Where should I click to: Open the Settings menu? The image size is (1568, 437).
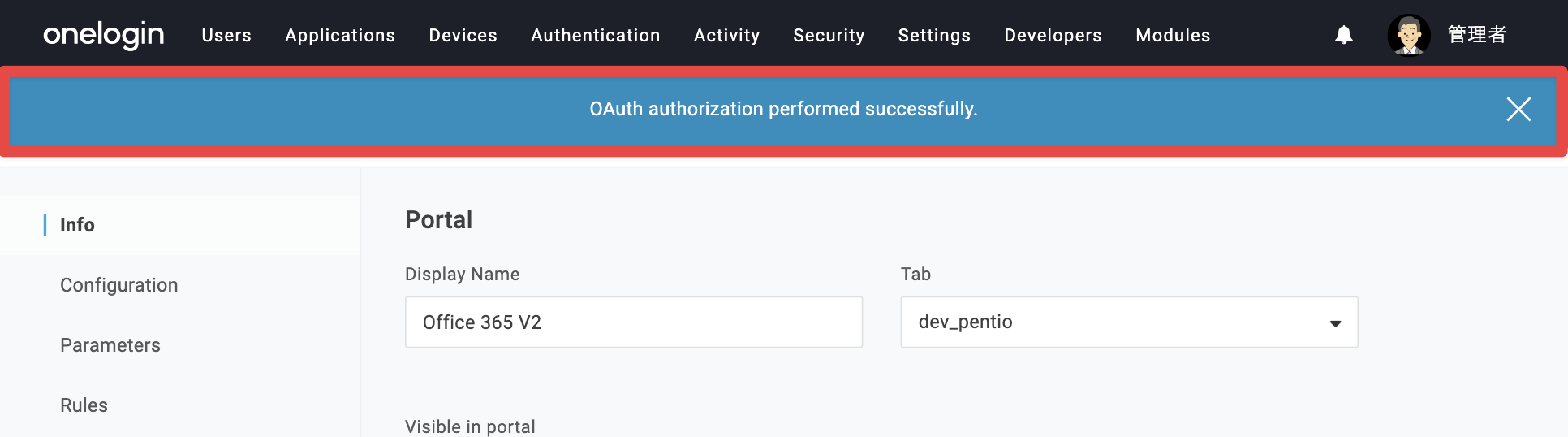pyautogui.click(x=934, y=35)
